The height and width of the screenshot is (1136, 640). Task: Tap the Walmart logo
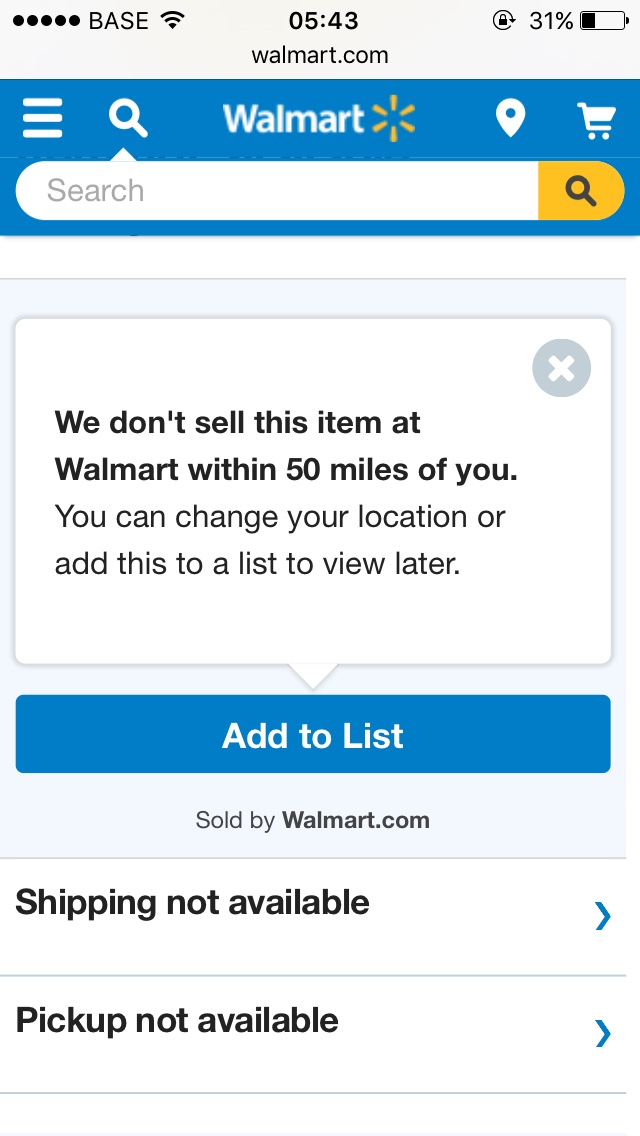point(319,119)
